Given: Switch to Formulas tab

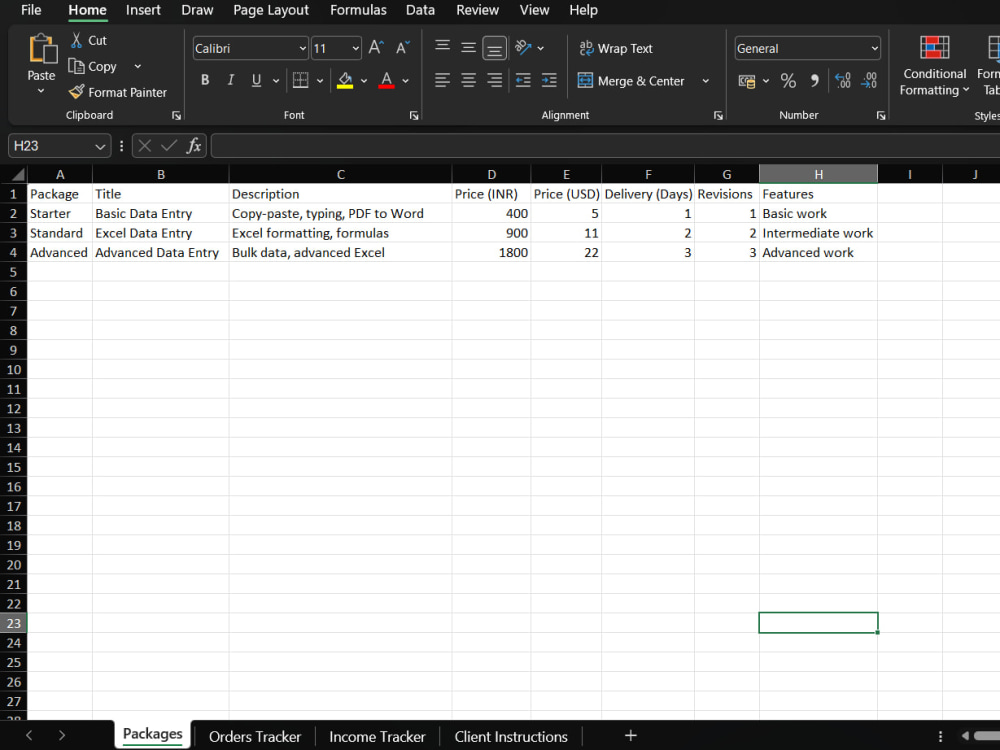Looking at the screenshot, I should (x=358, y=10).
